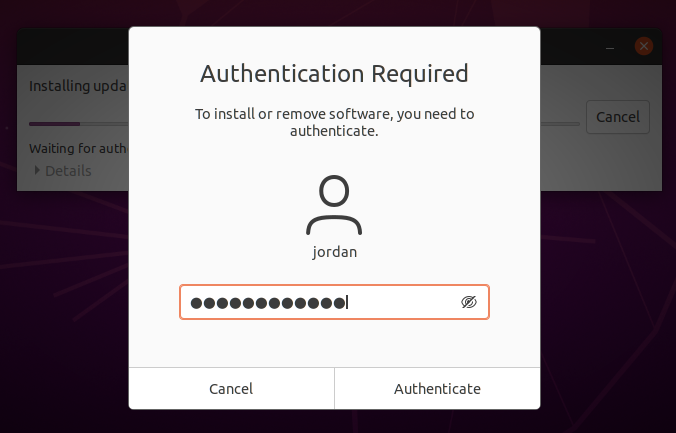Click the masked password dots

tap(267, 303)
